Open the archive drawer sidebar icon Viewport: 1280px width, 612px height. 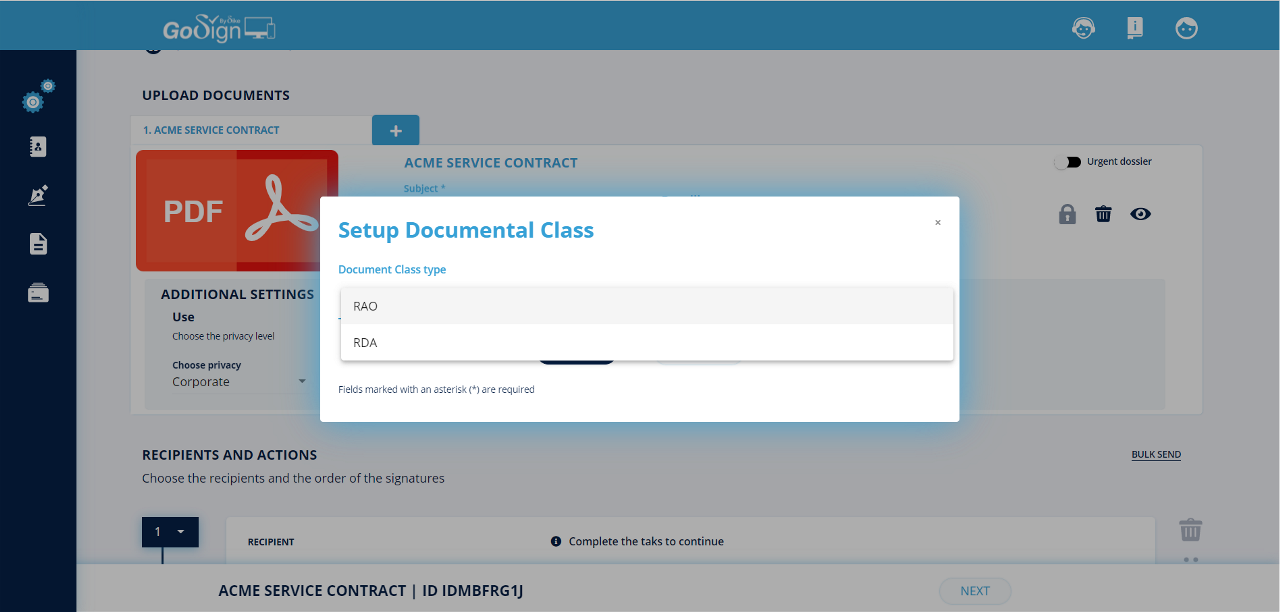click(x=38, y=293)
